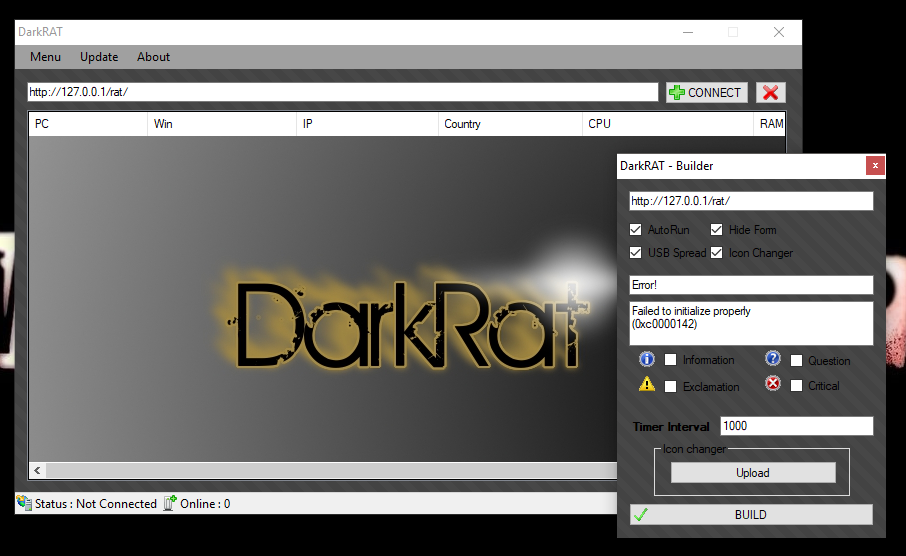Screen dimensions: 906x556
Task: Click the blue Information icon
Action: (647, 359)
